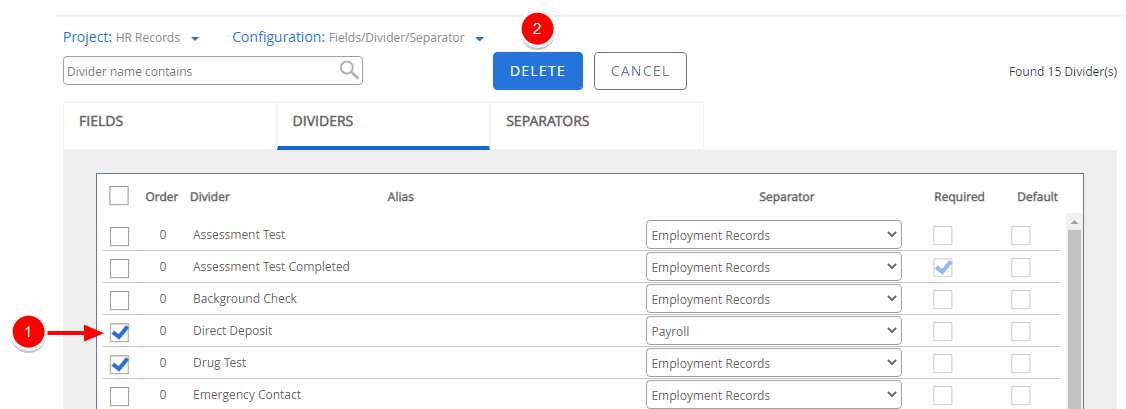
Task: Click the DELETE button
Action: [x=538, y=71]
